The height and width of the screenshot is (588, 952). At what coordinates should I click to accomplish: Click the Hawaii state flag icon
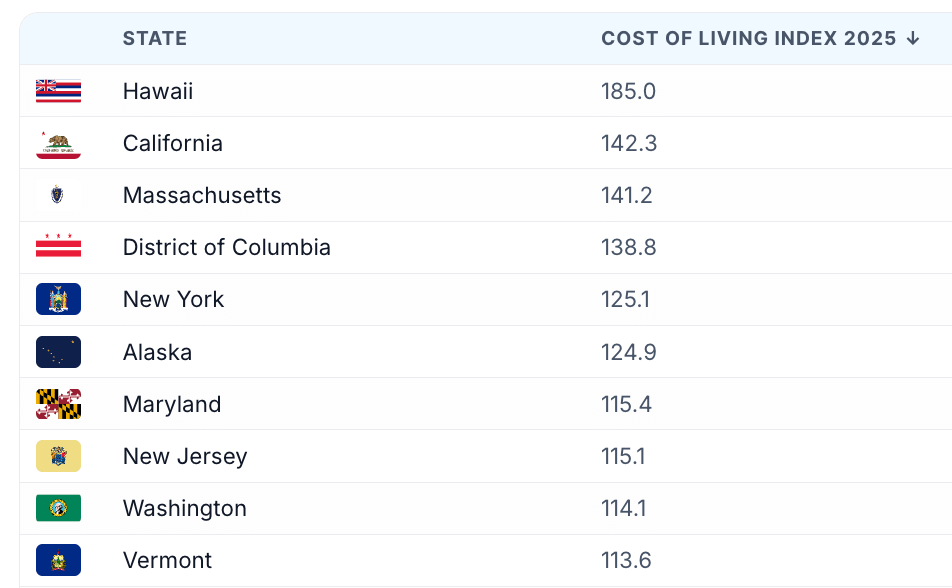coord(58,91)
